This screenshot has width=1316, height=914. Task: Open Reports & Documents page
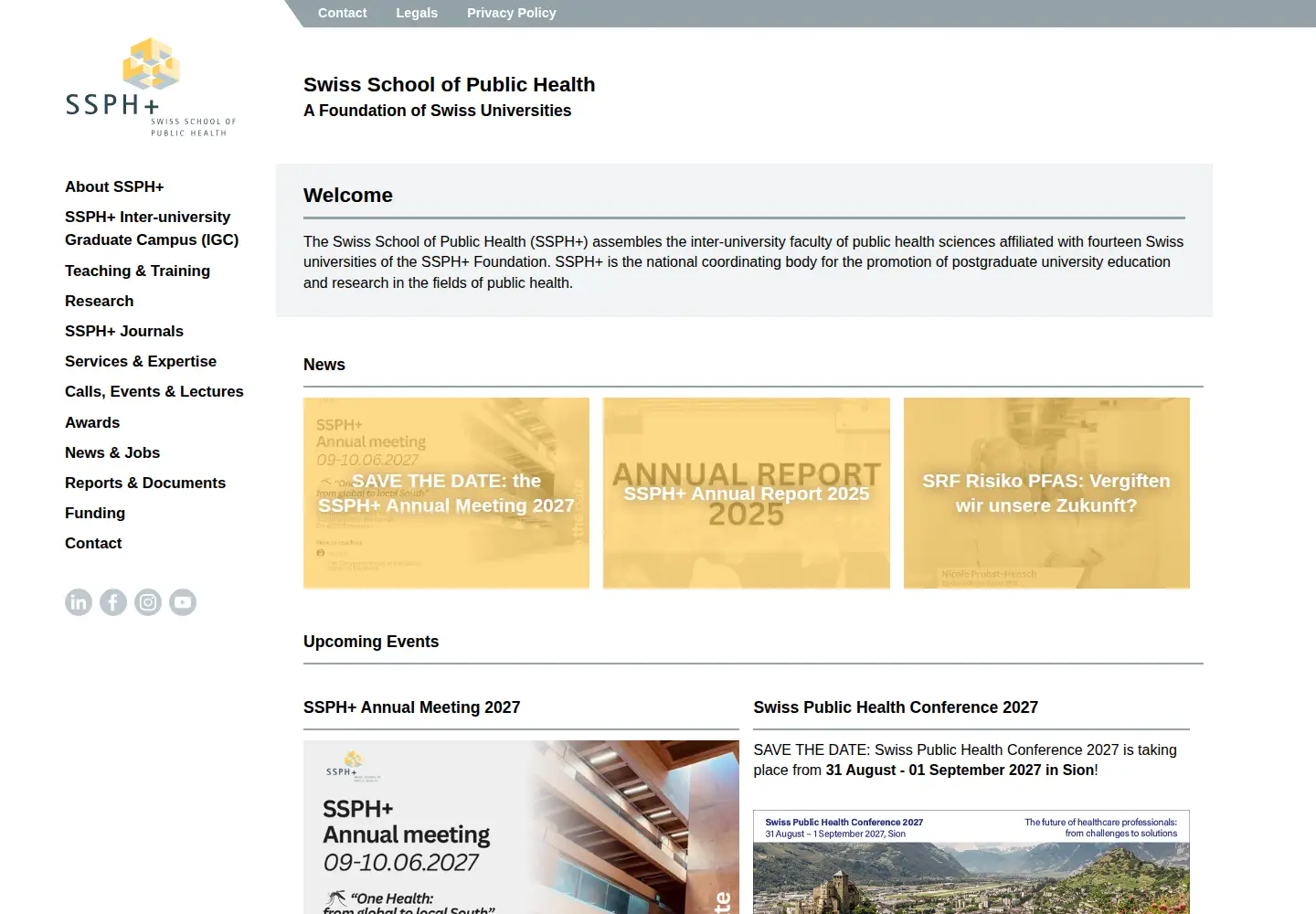coord(145,483)
